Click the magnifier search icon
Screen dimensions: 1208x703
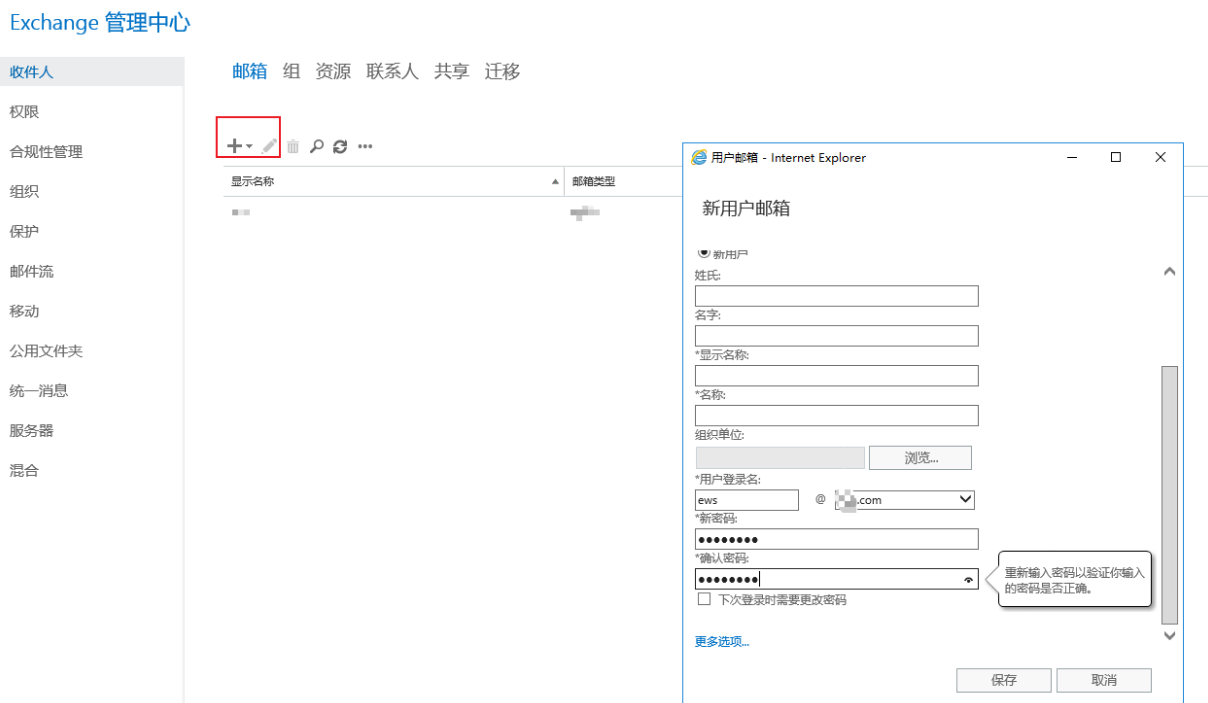pyautogui.click(x=316, y=146)
